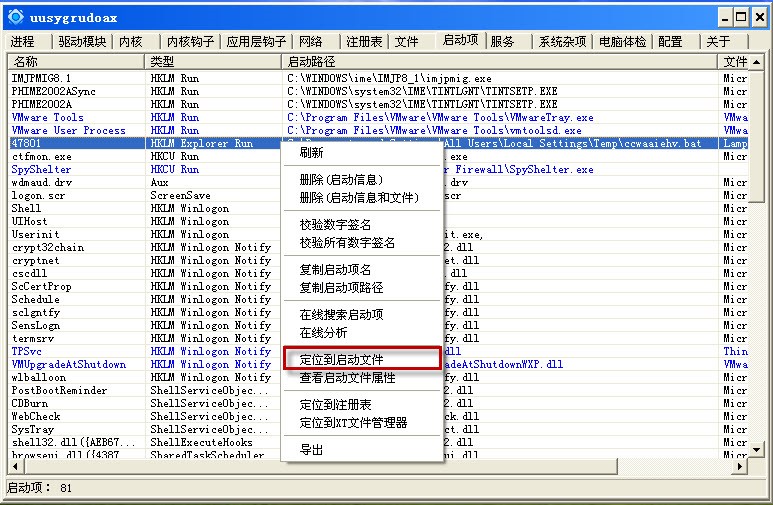Select 在线分析 menu entry
The height and width of the screenshot is (505, 773).
362,332
